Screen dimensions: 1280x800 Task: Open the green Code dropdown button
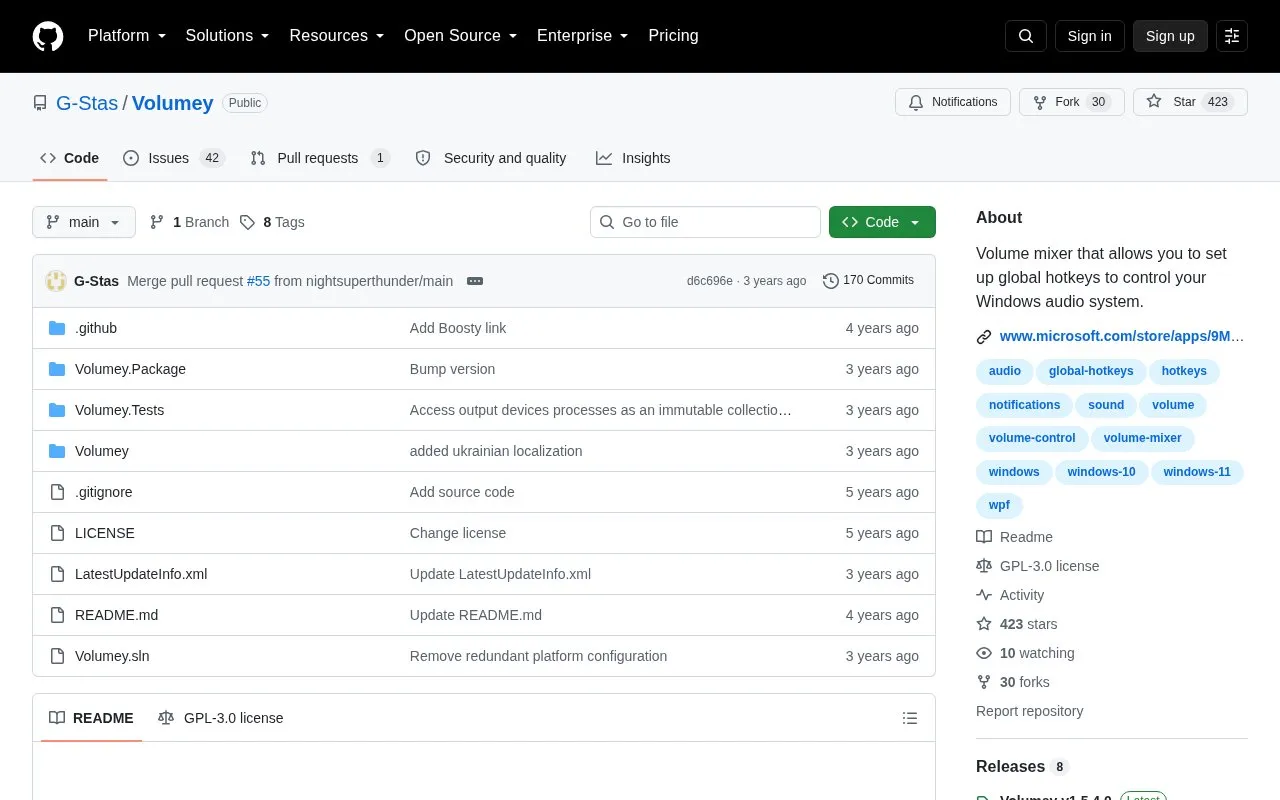pos(882,222)
